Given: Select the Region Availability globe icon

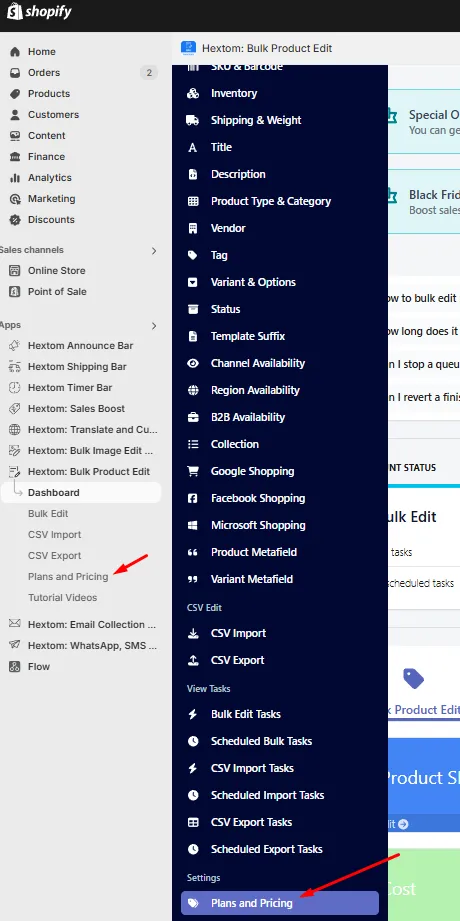Looking at the screenshot, I should (x=193, y=391).
